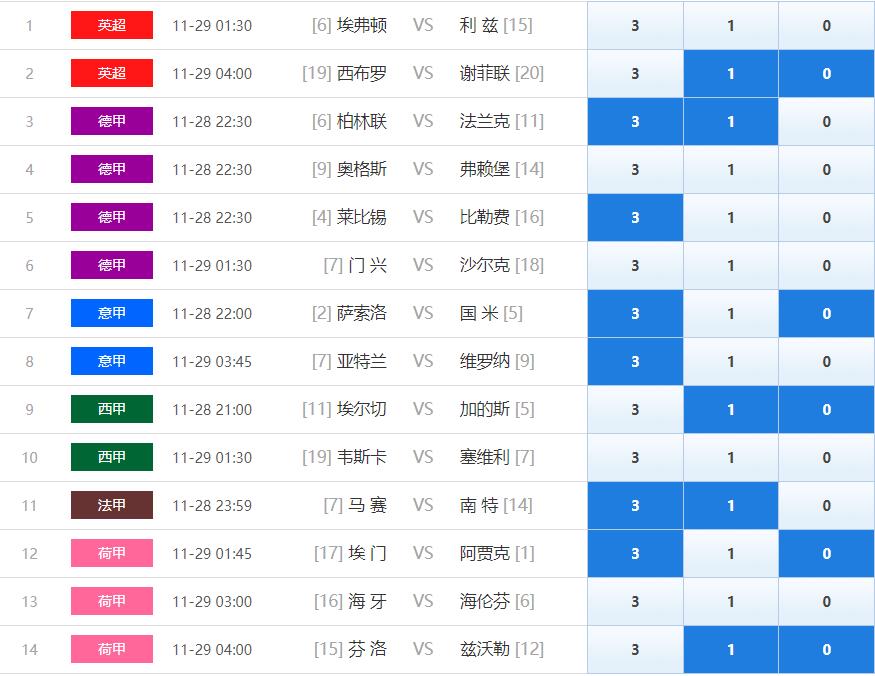875x676 pixels.
Task: Select 1 for 门兴 vs 沙尔克
Action: coord(731,265)
